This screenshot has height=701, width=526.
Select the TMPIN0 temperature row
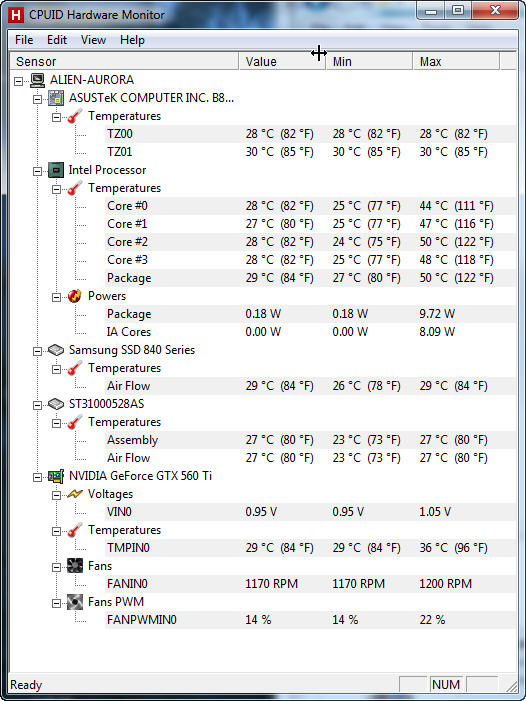(310, 548)
